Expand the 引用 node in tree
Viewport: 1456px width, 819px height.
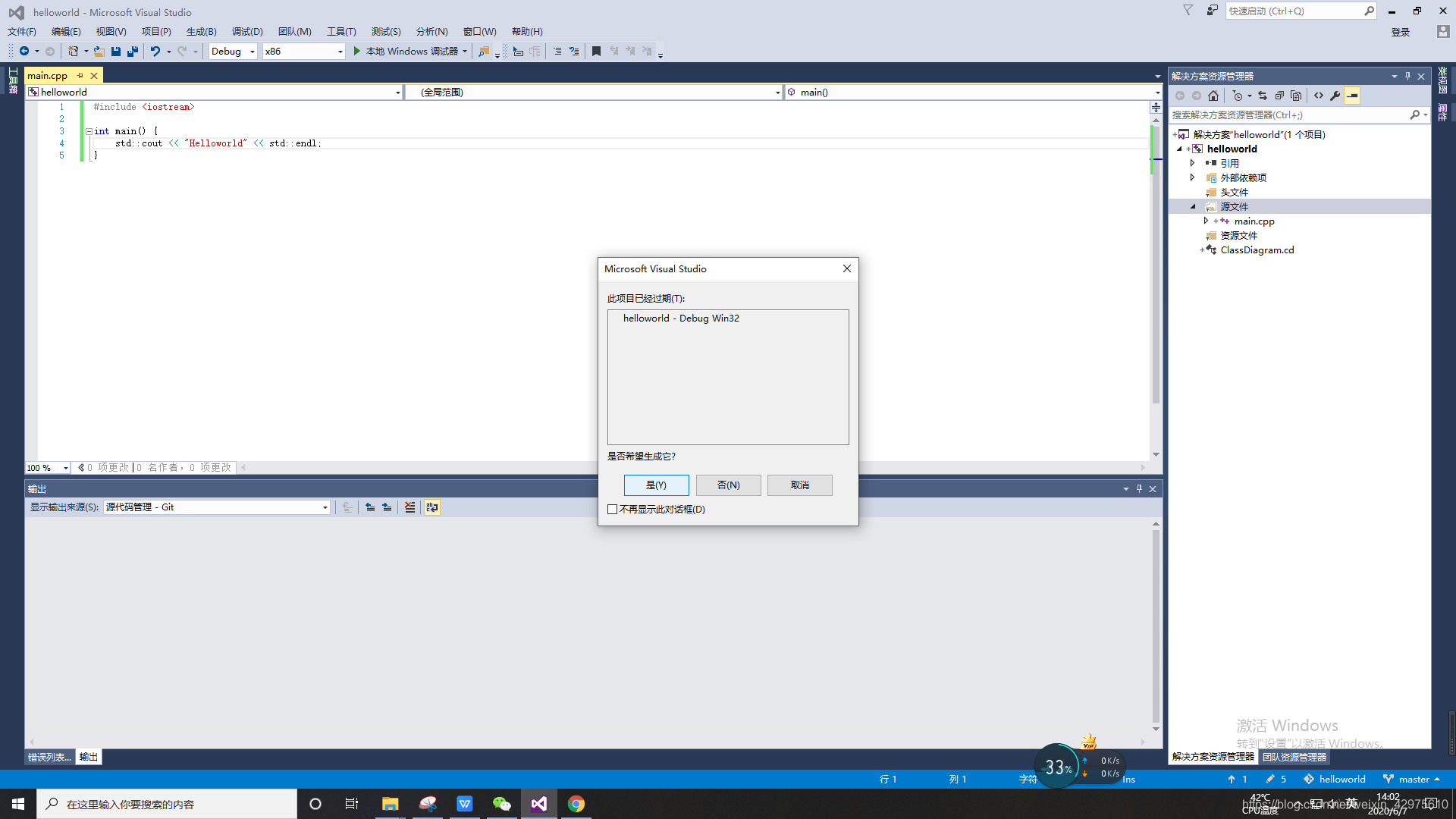[1193, 163]
